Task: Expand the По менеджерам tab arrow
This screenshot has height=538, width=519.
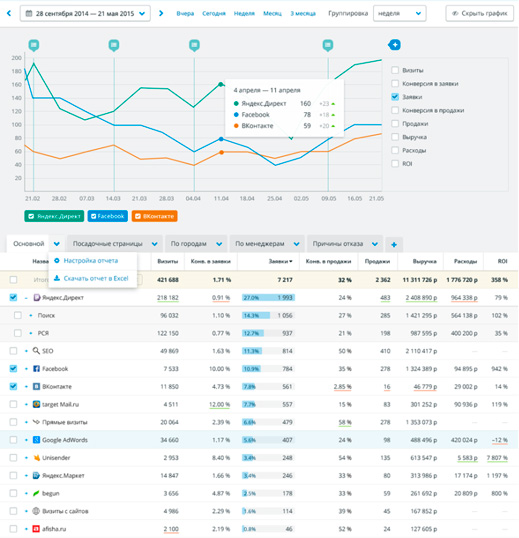Action: (297, 244)
